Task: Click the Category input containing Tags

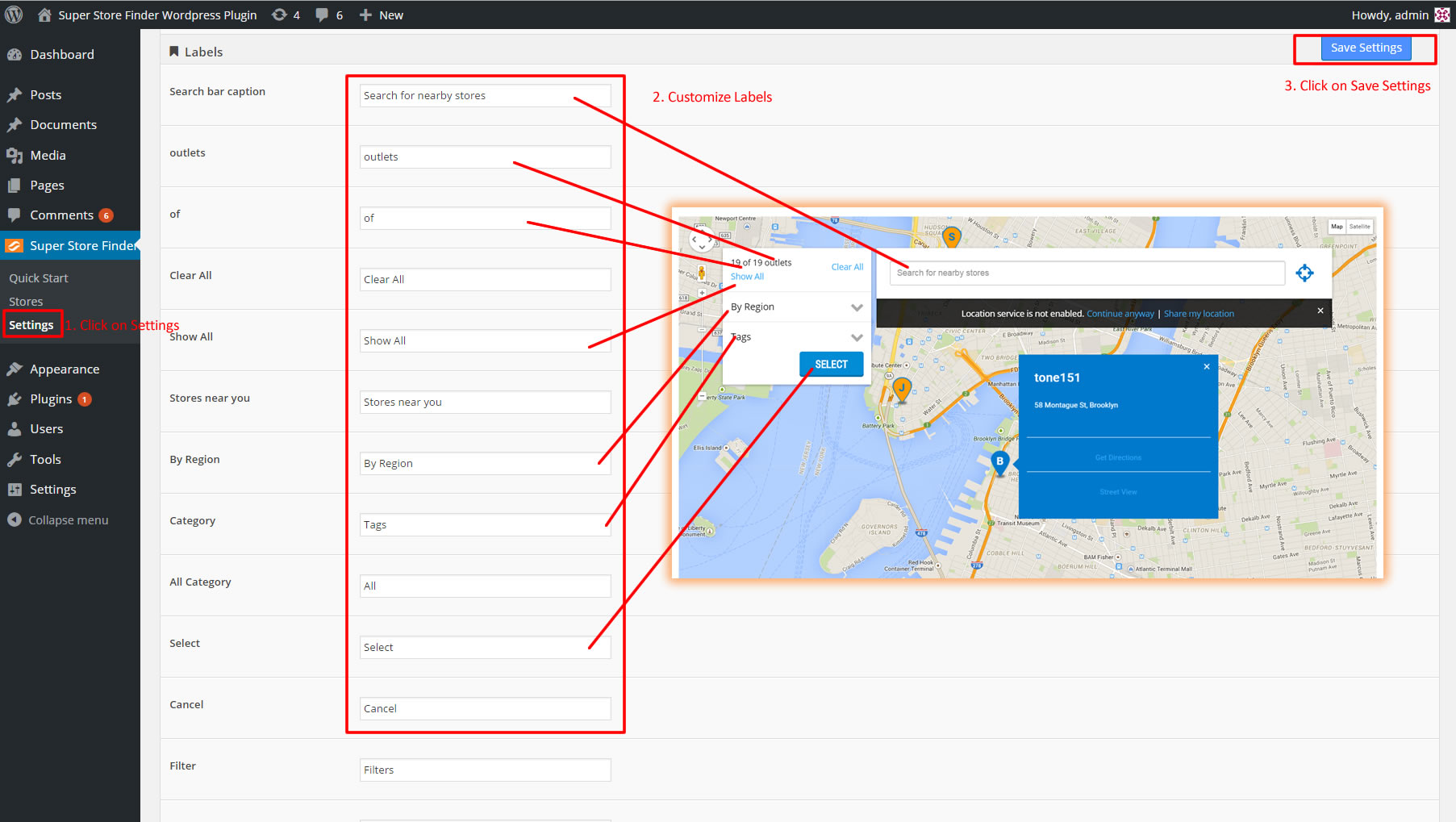Action: 485,525
